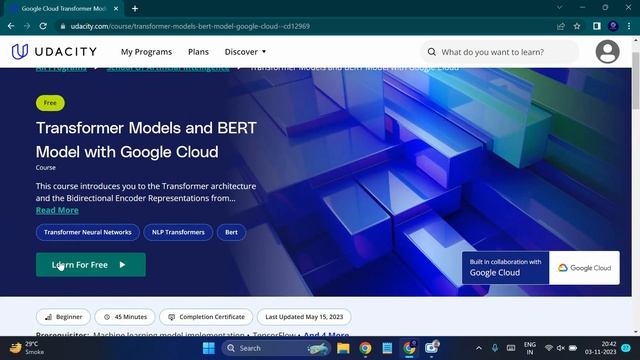This screenshot has height=360, width=640.
Task: Click the Learn For Free button
Action: 91,264
